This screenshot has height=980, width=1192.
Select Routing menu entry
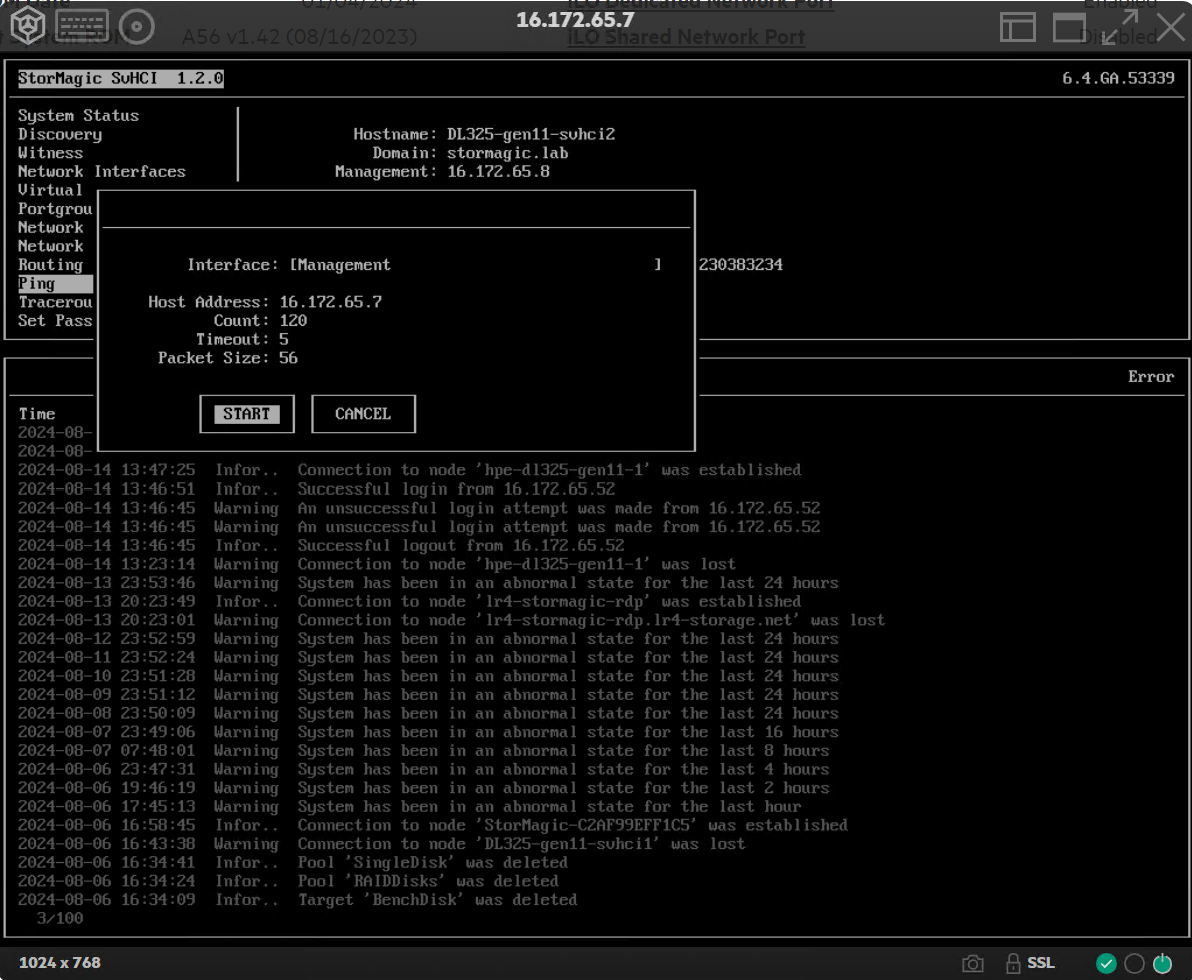click(51, 265)
